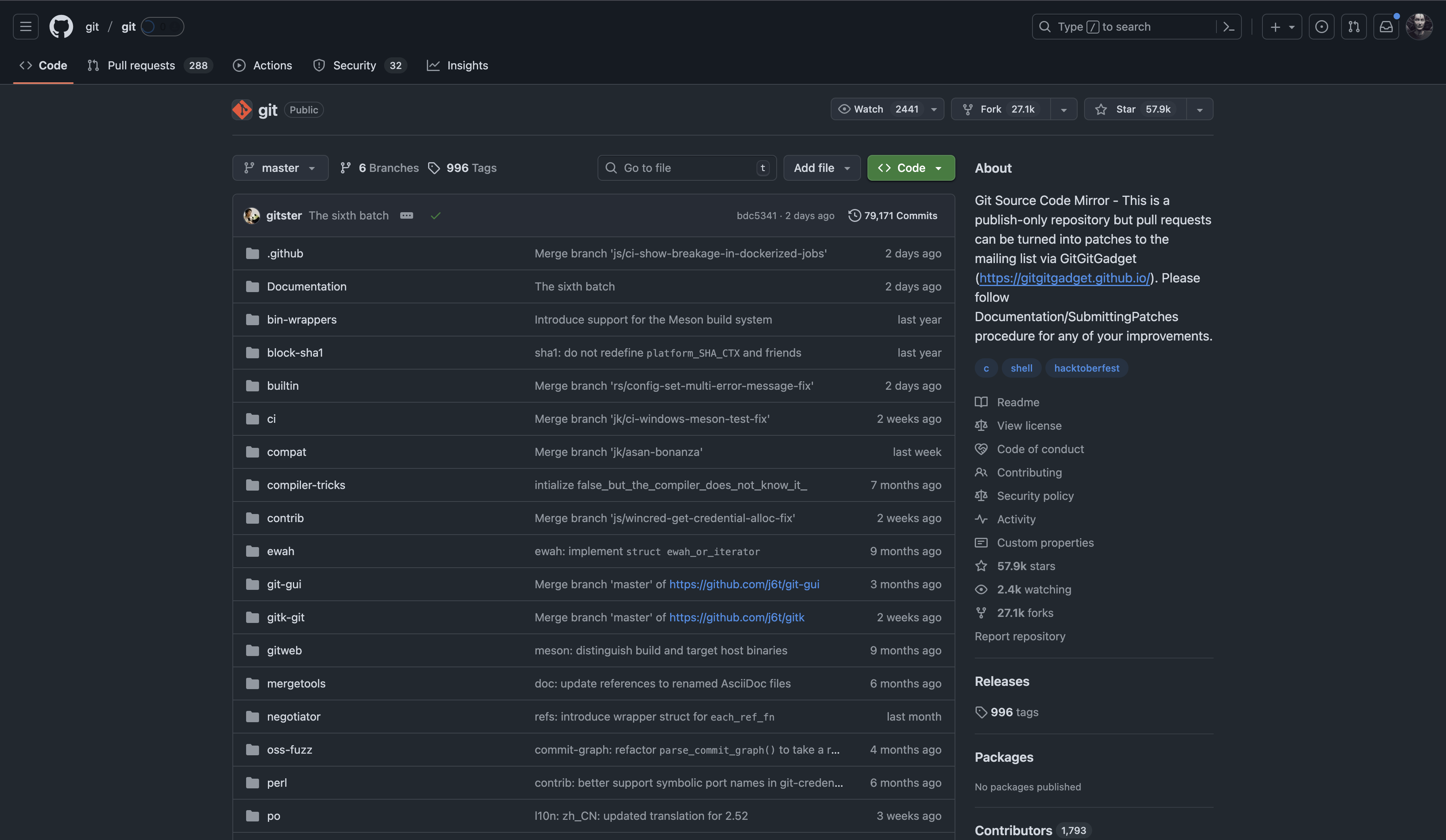Open the Add file dropdown
The image size is (1446, 840).
coord(822,167)
